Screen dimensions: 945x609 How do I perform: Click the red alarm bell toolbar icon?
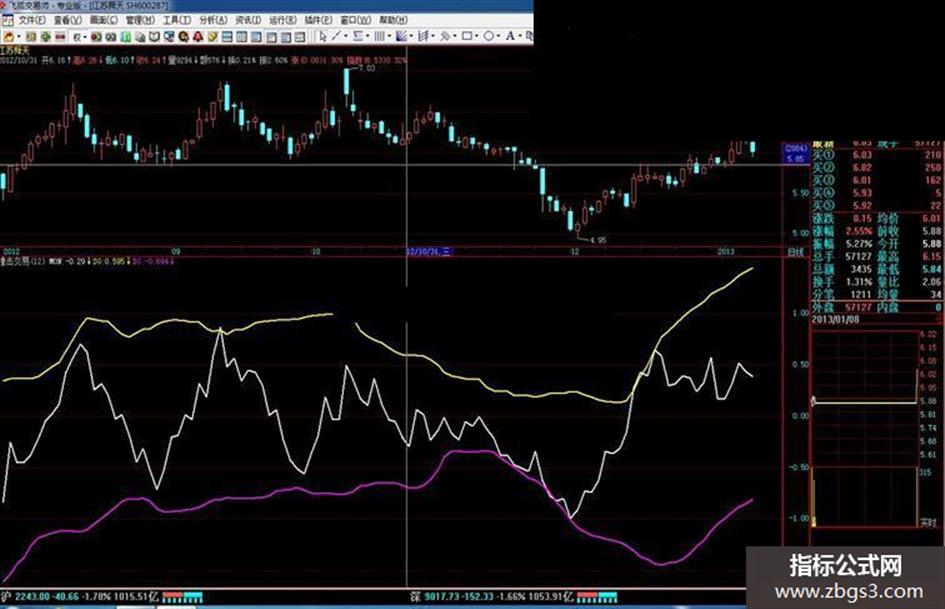click(198, 37)
